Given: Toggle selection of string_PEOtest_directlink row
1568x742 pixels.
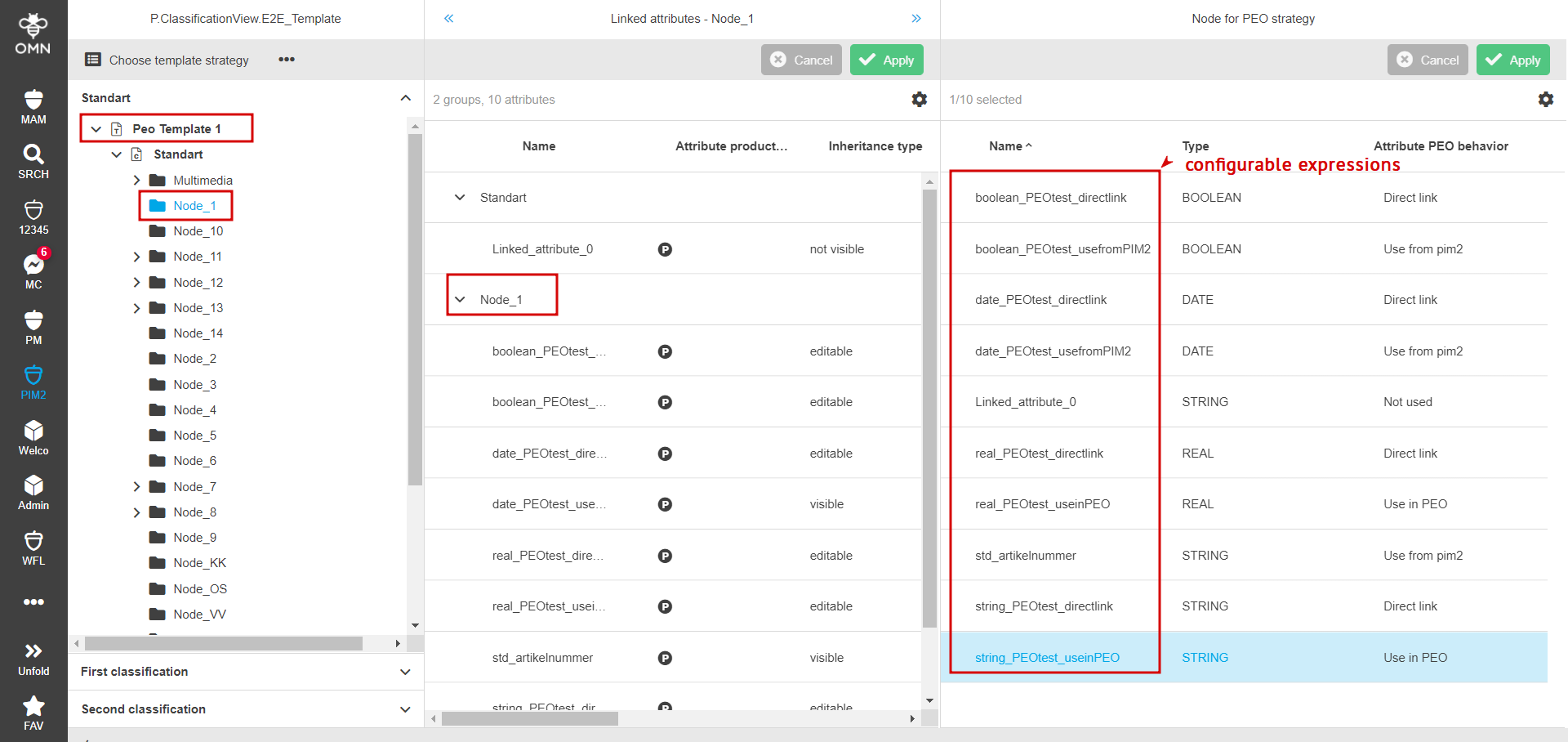Looking at the screenshot, I should point(1043,606).
